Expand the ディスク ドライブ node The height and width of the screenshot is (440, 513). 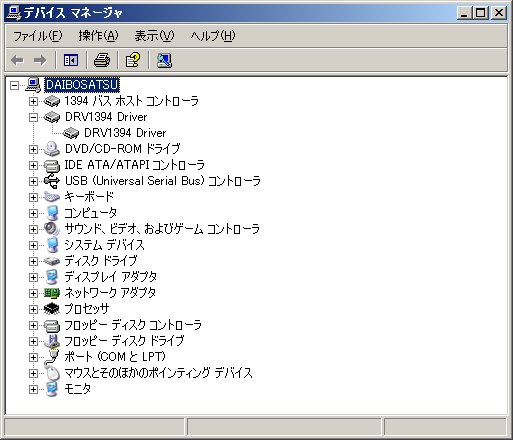(x=33, y=261)
